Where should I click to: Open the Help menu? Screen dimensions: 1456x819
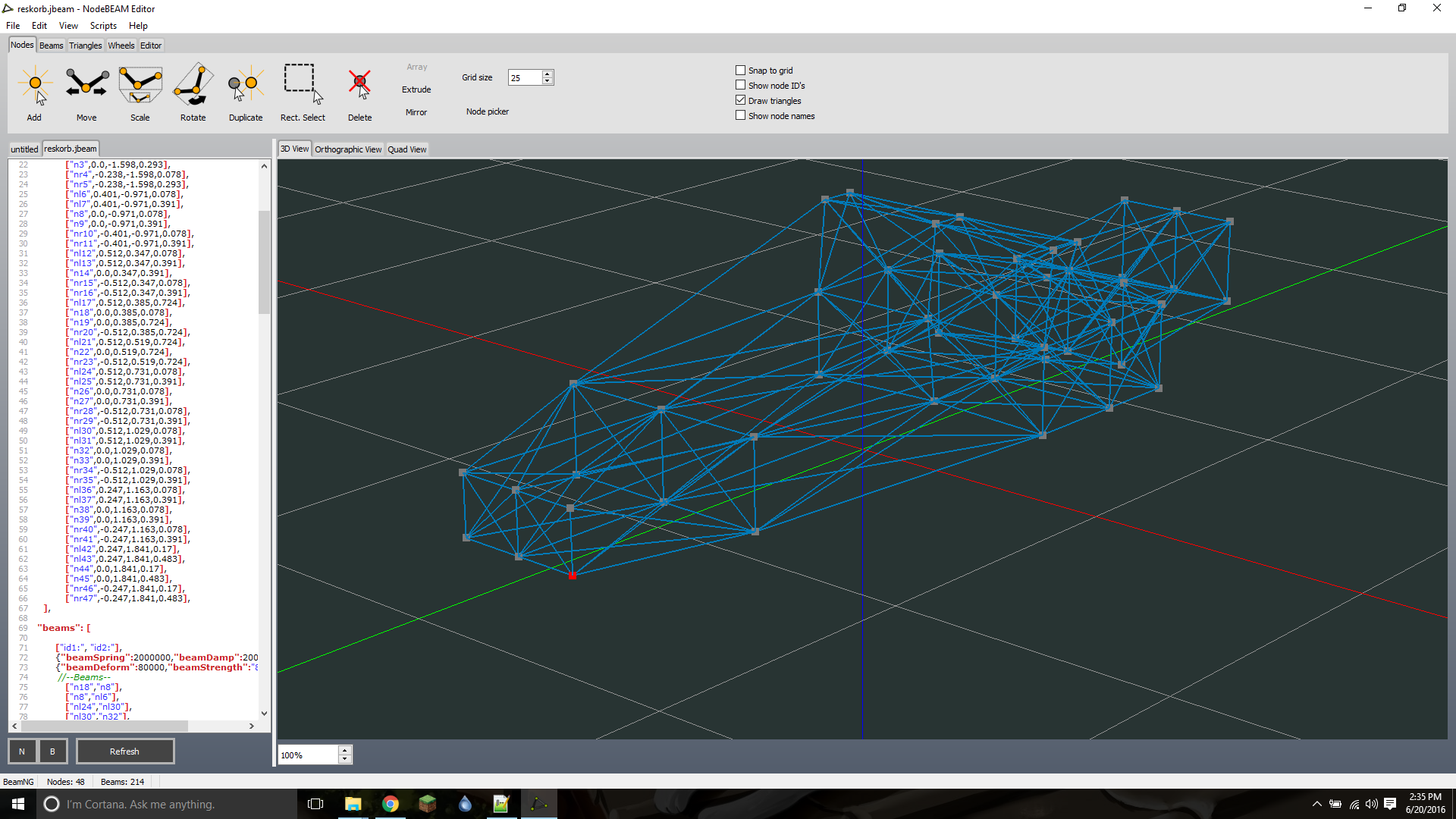coord(138,26)
